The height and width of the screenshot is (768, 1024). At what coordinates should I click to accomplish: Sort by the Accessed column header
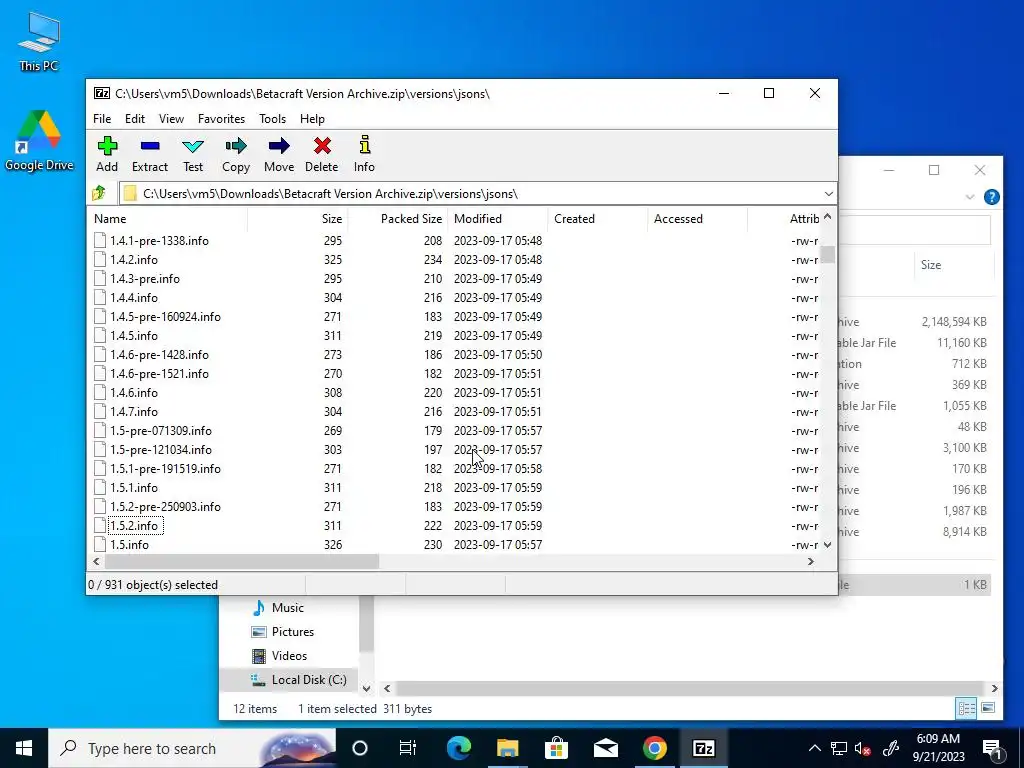pyautogui.click(x=697, y=219)
